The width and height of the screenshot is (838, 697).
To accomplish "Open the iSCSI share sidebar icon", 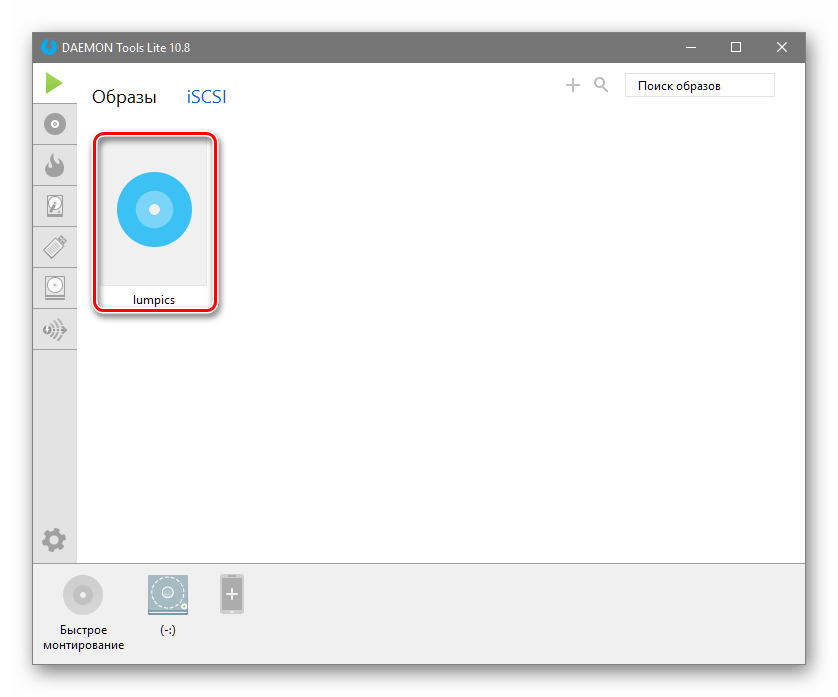I will click(x=55, y=329).
